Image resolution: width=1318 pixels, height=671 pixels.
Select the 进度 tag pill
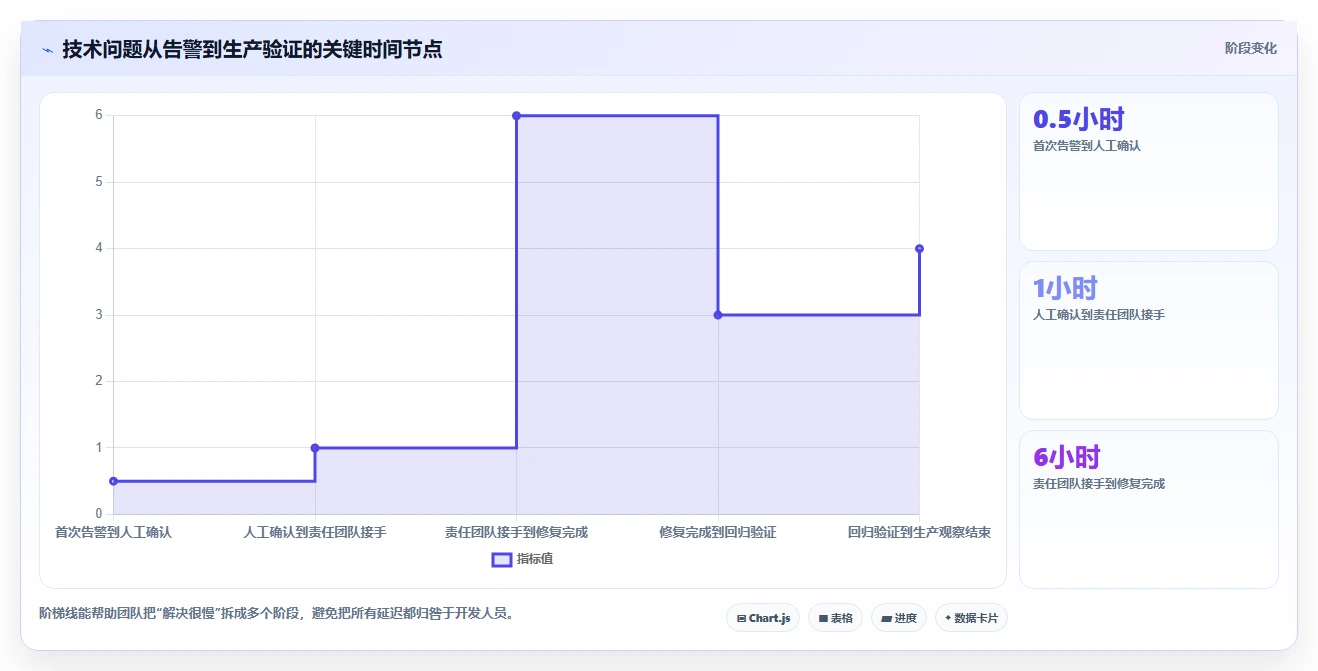tap(899, 618)
